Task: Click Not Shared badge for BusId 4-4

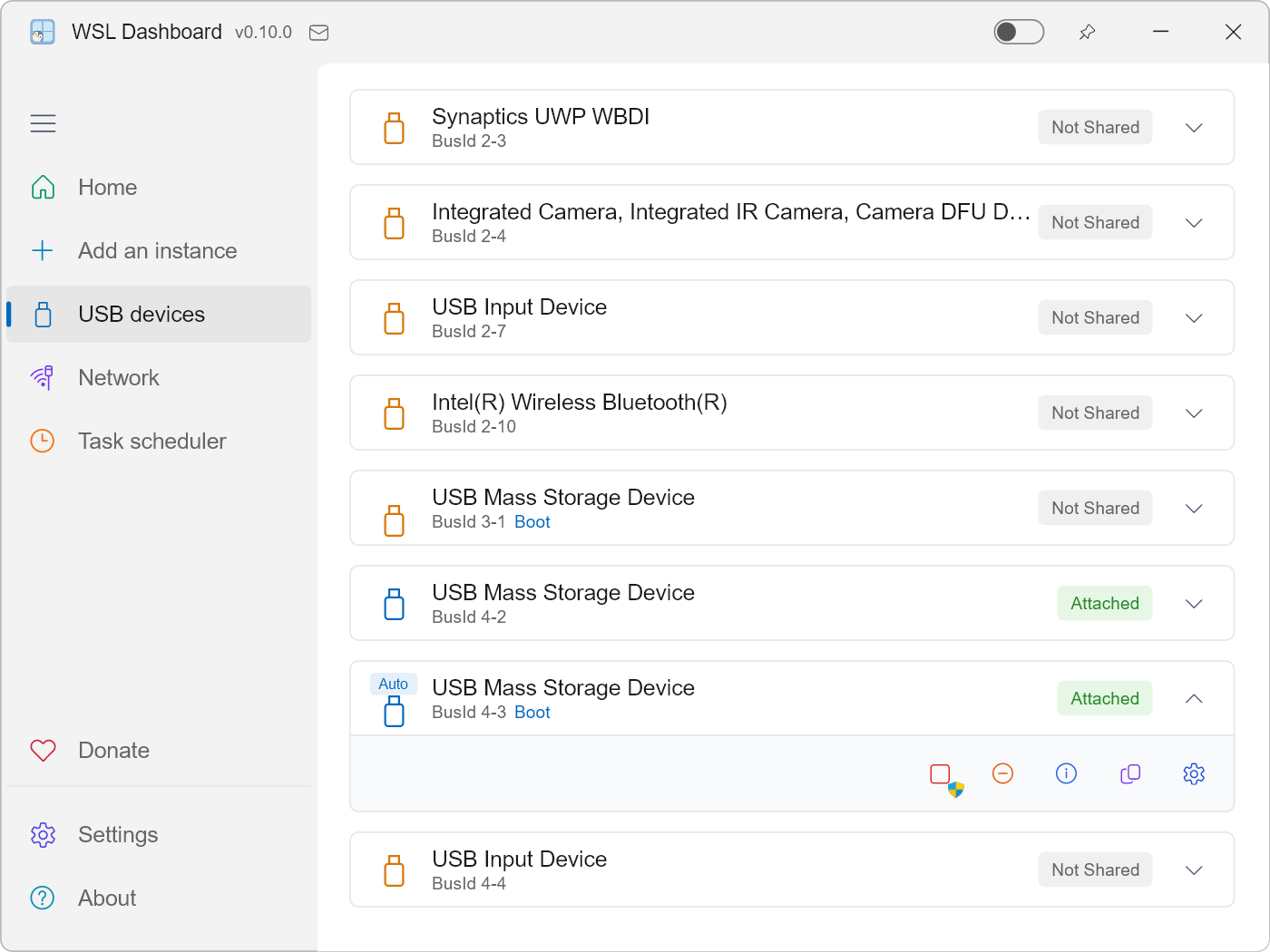Action: pos(1095,870)
